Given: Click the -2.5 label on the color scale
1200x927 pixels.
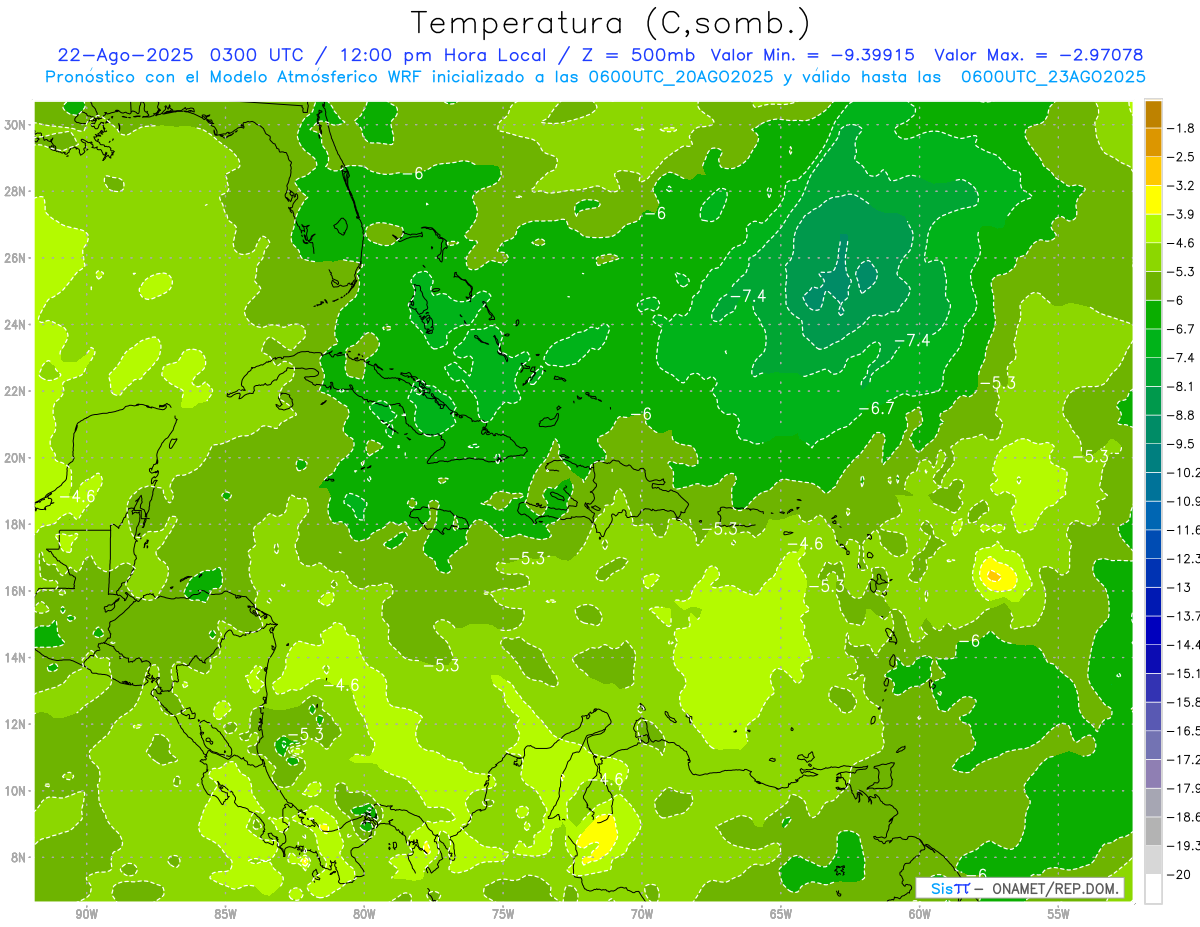Looking at the screenshot, I should pyautogui.click(x=1183, y=157).
